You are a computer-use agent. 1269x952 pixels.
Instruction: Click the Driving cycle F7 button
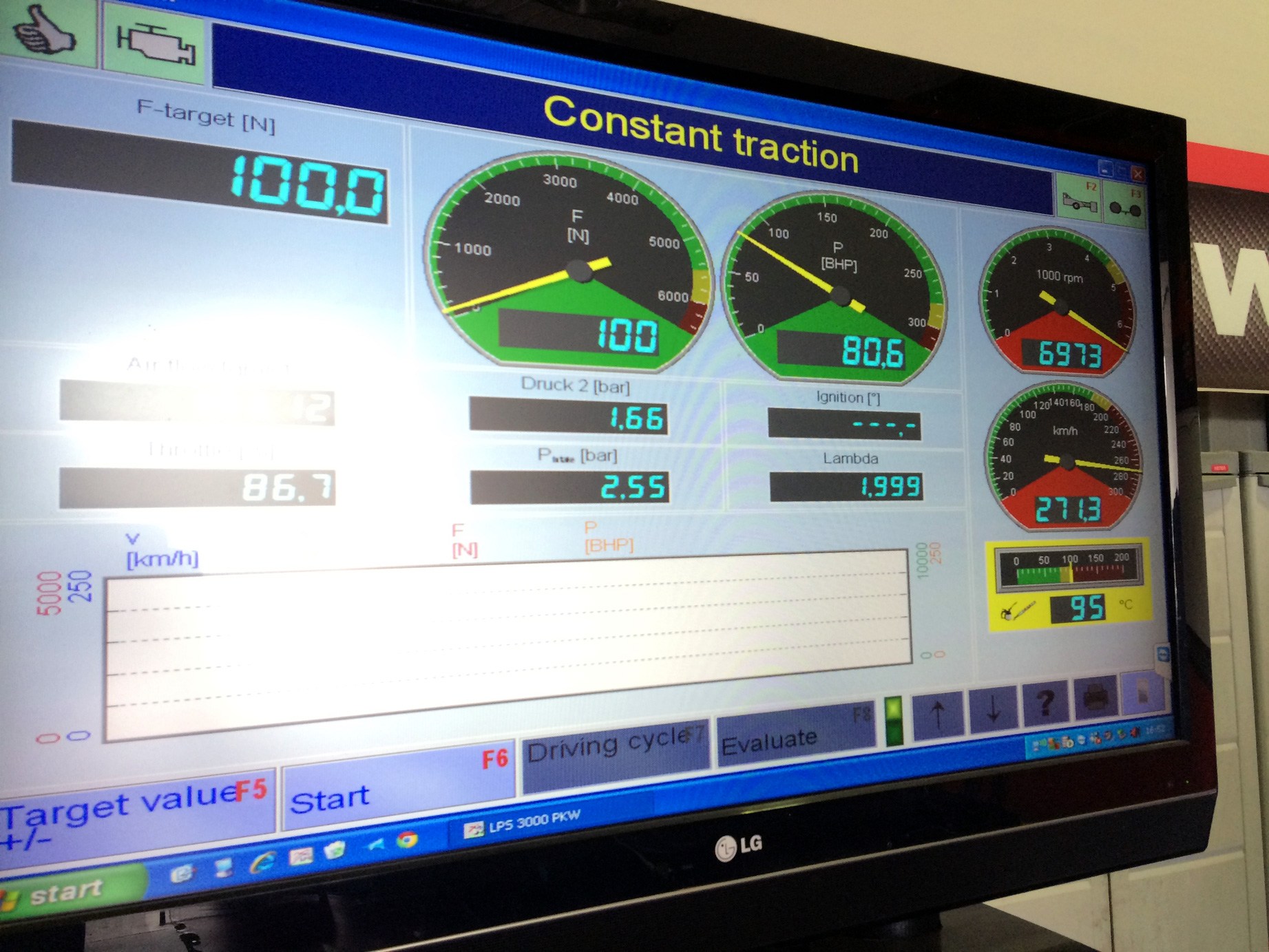(615, 754)
